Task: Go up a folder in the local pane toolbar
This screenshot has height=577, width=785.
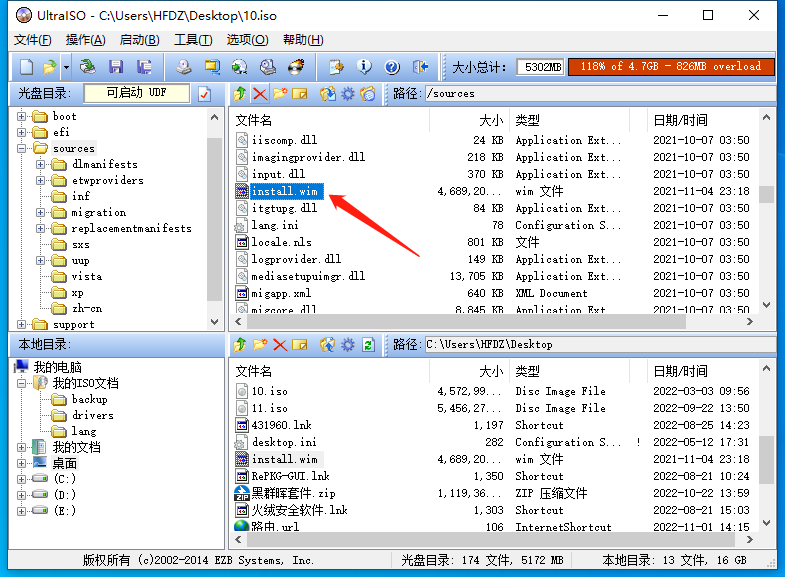Action: (240, 345)
